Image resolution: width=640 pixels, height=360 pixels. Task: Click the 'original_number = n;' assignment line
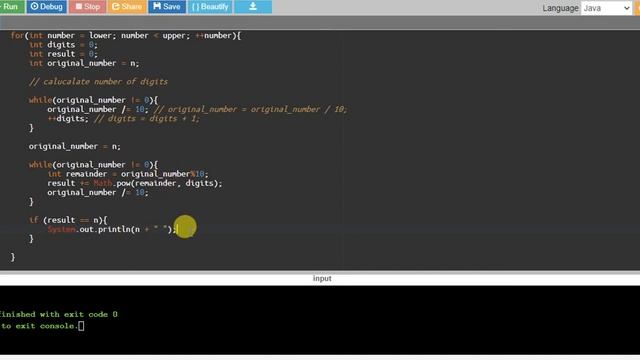point(74,146)
